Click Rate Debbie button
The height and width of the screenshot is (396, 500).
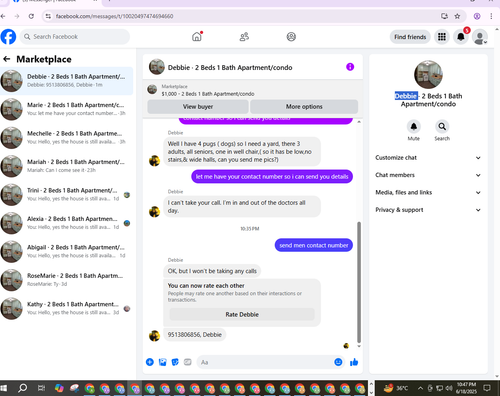click(x=242, y=314)
